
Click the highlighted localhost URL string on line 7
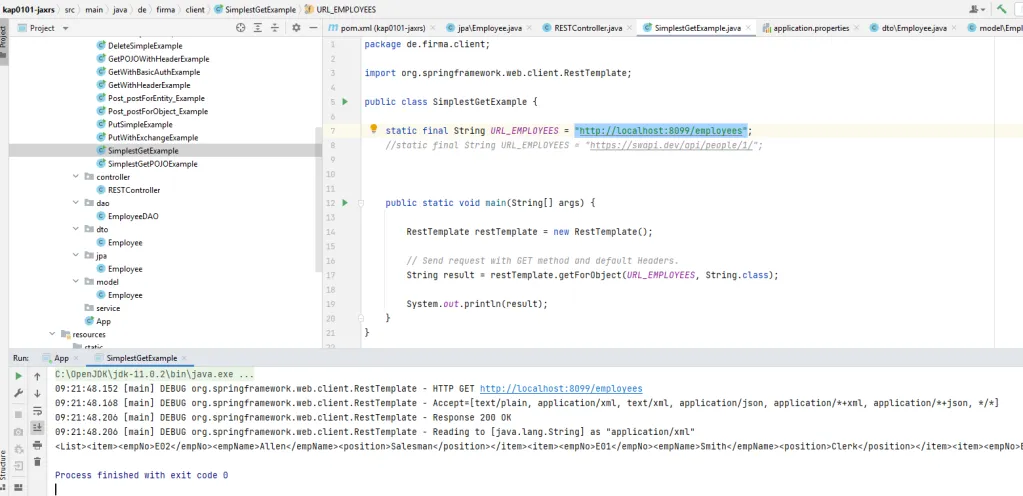(x=660, y=131)
